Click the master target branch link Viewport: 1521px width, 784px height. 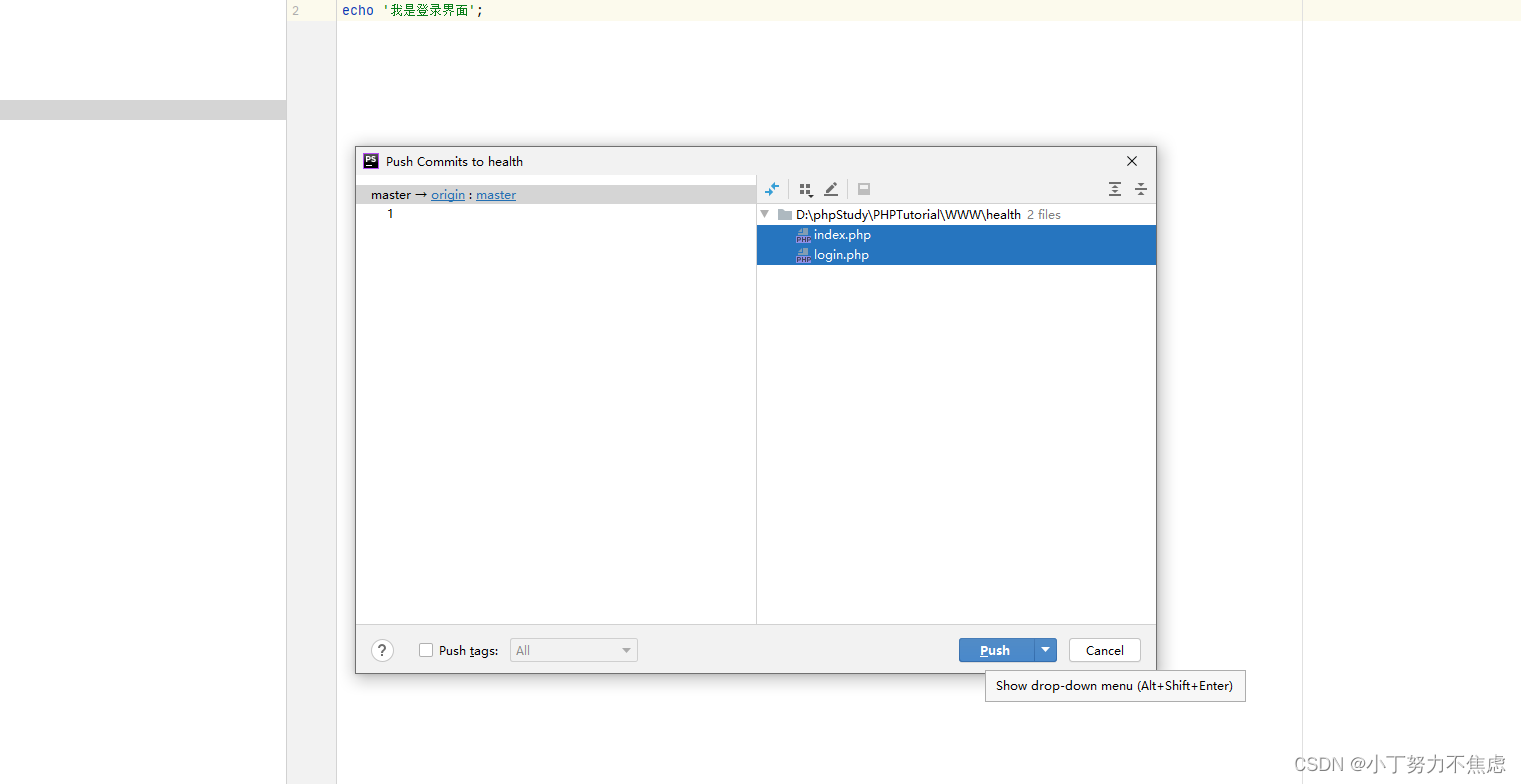click(496, 195)
